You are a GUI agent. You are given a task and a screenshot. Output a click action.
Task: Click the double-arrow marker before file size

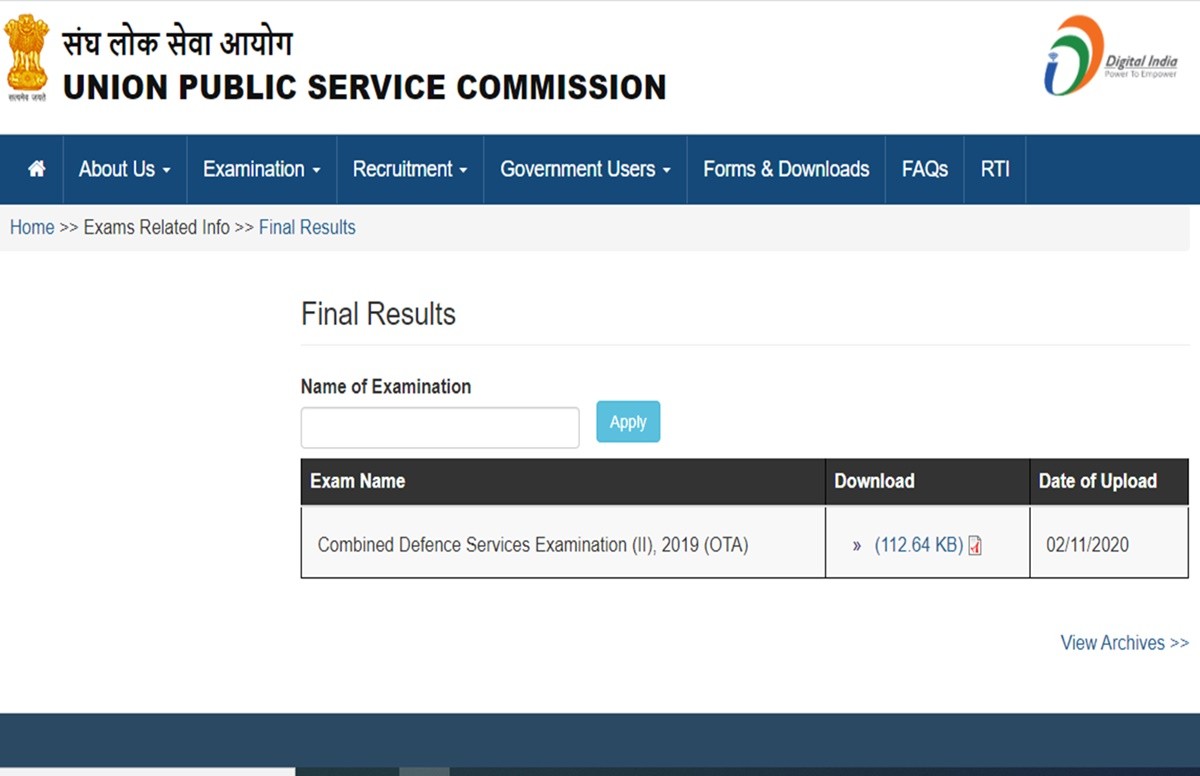(857, 546)
